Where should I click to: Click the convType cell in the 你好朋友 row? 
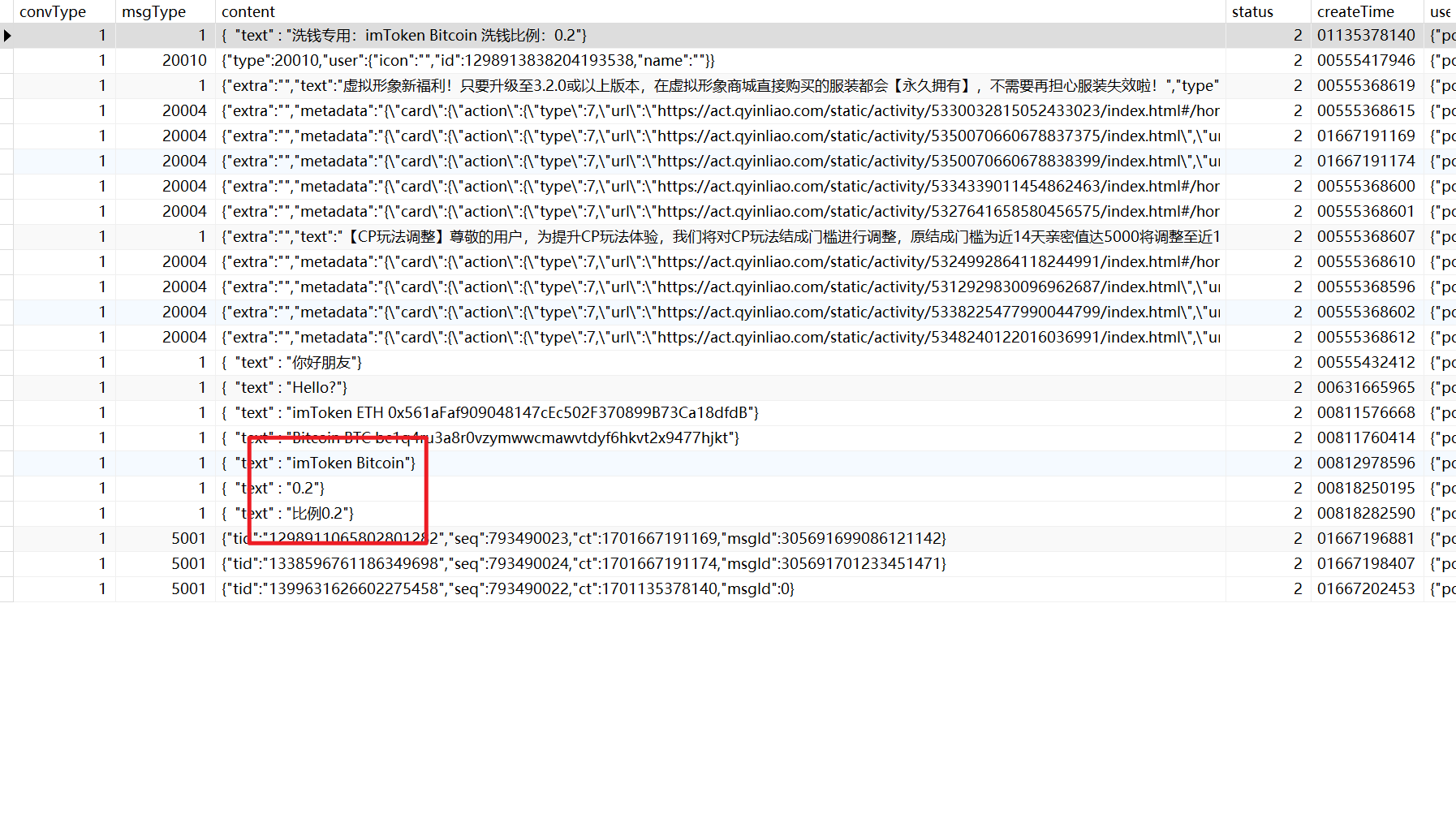pos(64,362)
